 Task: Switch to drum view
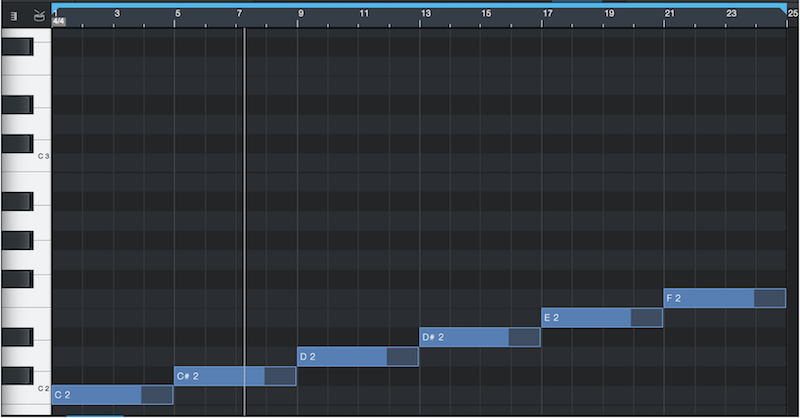(39, 16)
